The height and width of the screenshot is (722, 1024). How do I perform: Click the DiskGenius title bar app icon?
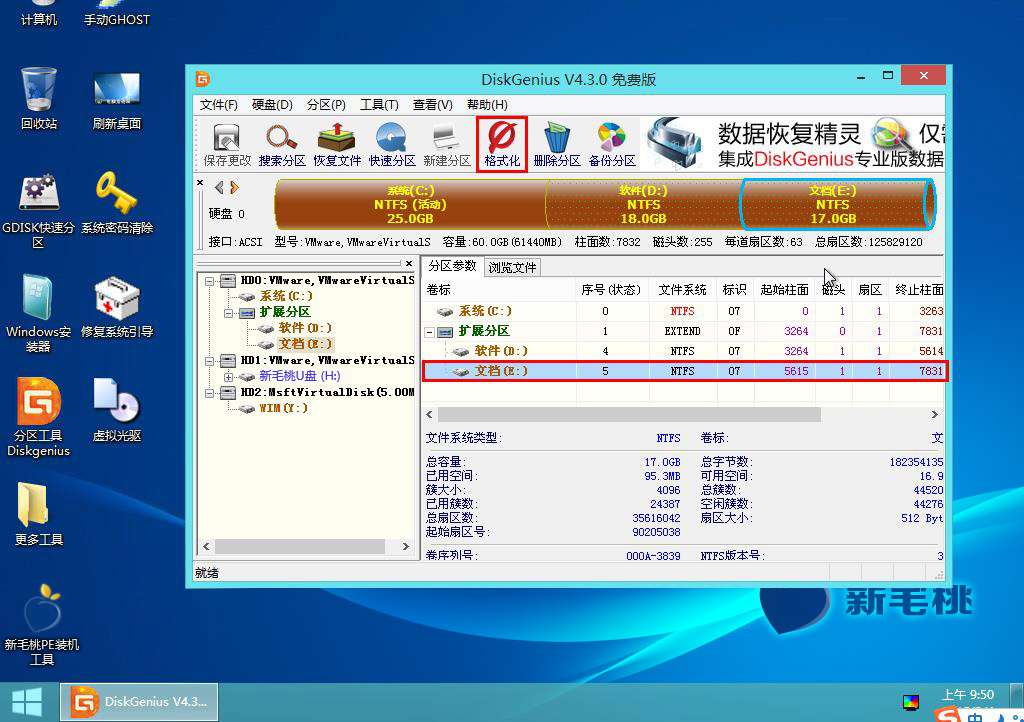[202, 79]
